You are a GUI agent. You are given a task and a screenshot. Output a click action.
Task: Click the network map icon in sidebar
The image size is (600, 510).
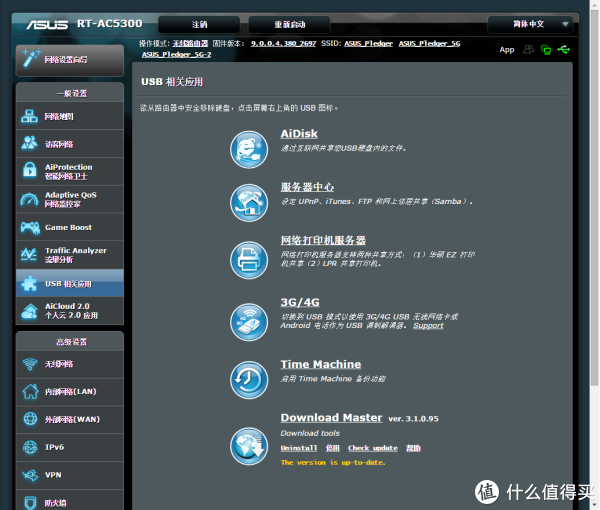click(x=29, y=116)
